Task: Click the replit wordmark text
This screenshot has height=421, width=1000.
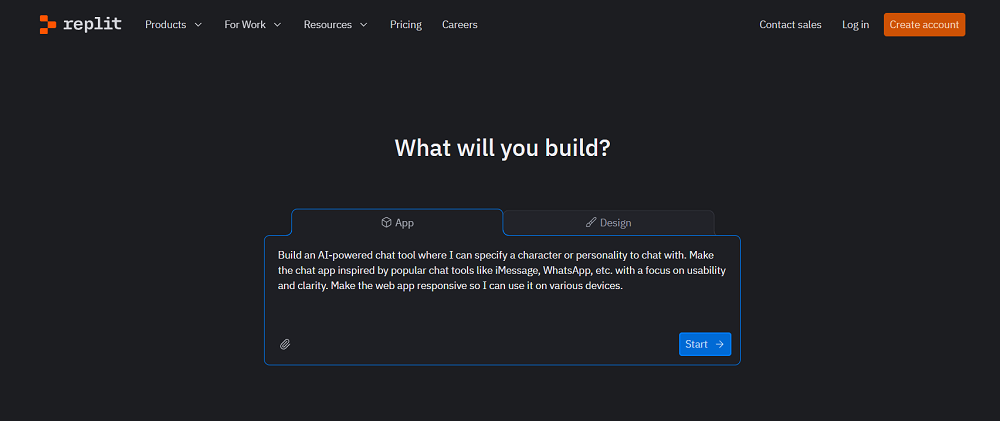Action: pos(94,24)
